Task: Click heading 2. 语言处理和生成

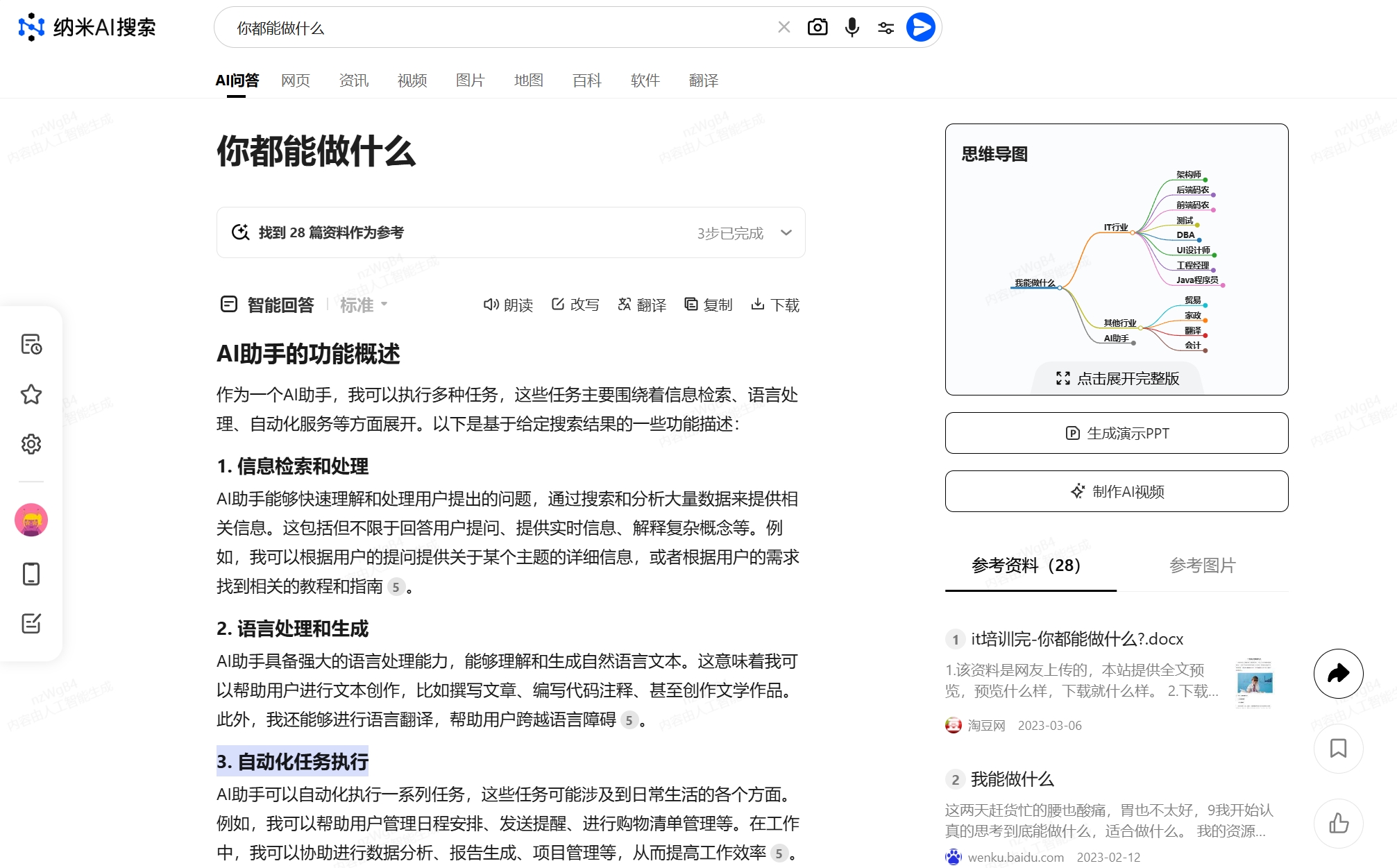Action: [292, 629]
